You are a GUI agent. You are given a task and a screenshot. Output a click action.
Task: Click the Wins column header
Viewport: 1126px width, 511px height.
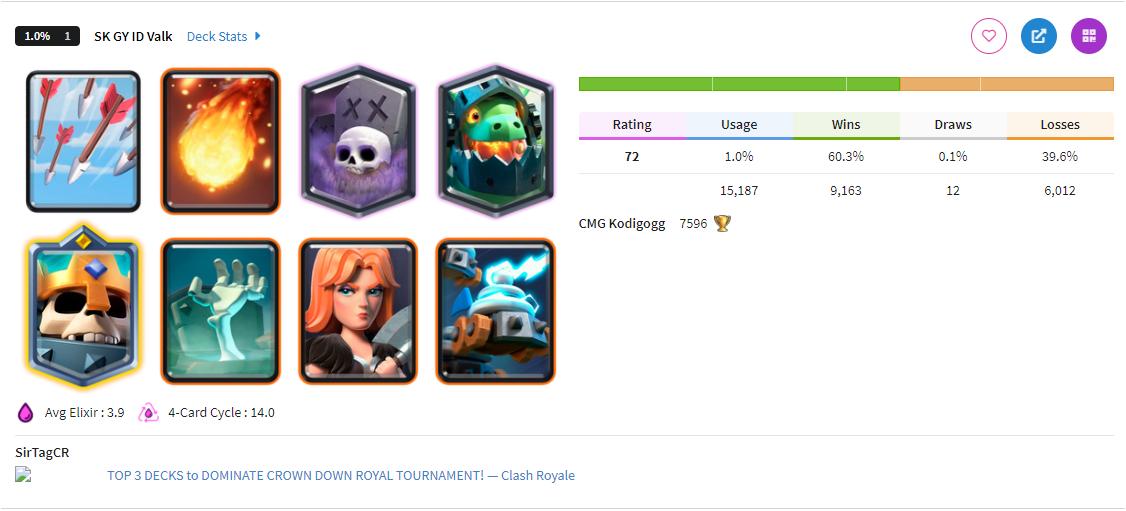[846, 125]
